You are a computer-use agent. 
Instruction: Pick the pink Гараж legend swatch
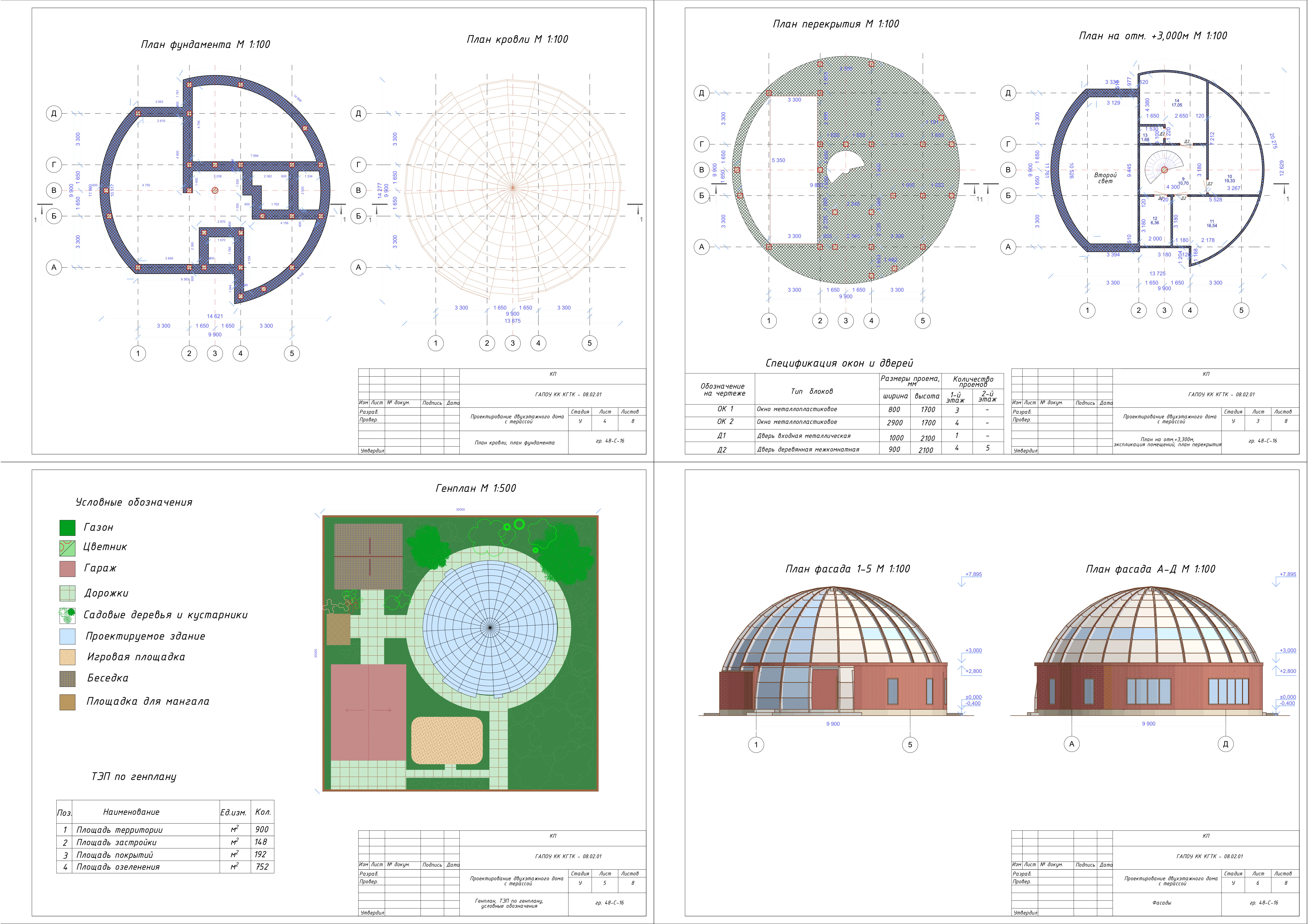coord(67,568)
